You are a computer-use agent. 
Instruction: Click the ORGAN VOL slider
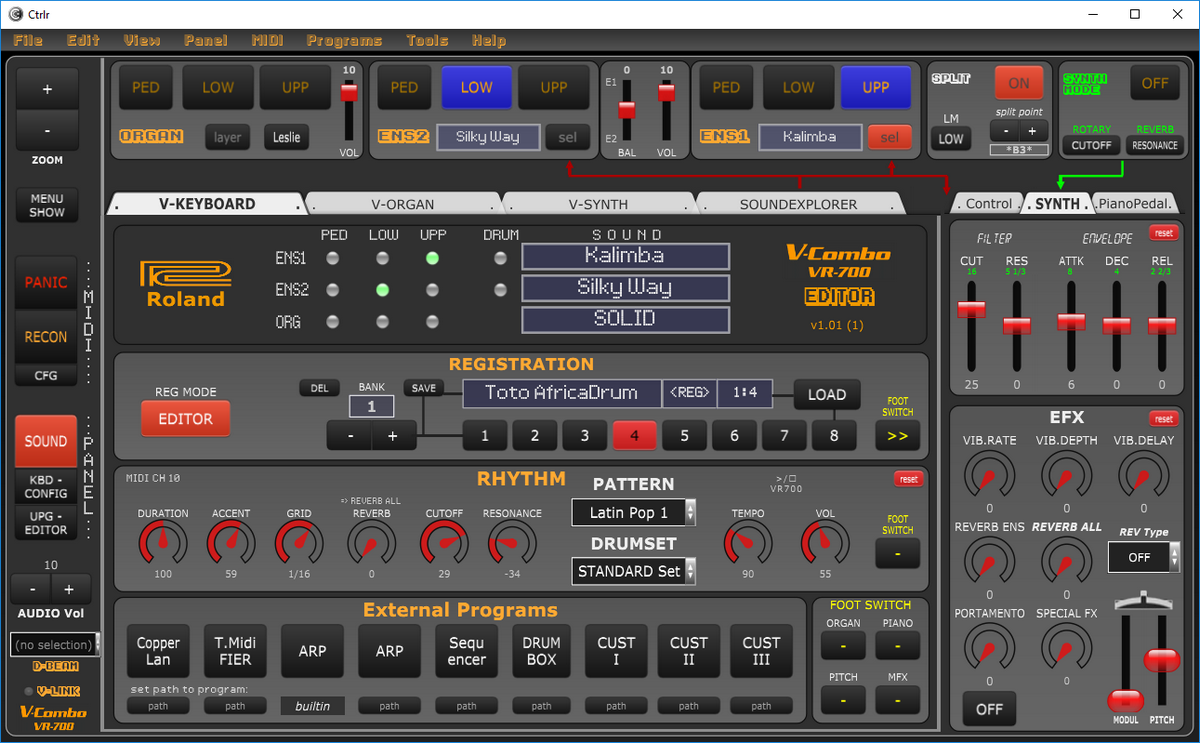tap(349, 92)
